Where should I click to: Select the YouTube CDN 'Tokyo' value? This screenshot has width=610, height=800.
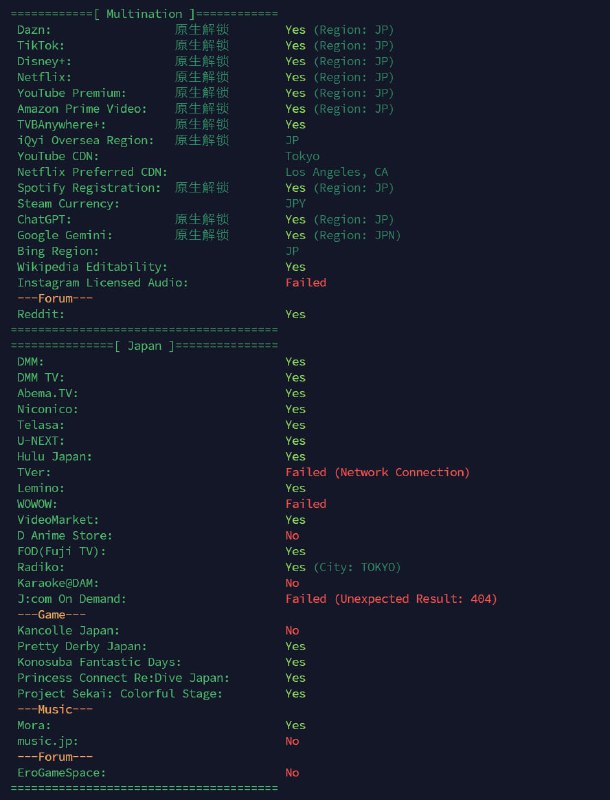pyautogui.click(x=302, y=156)
